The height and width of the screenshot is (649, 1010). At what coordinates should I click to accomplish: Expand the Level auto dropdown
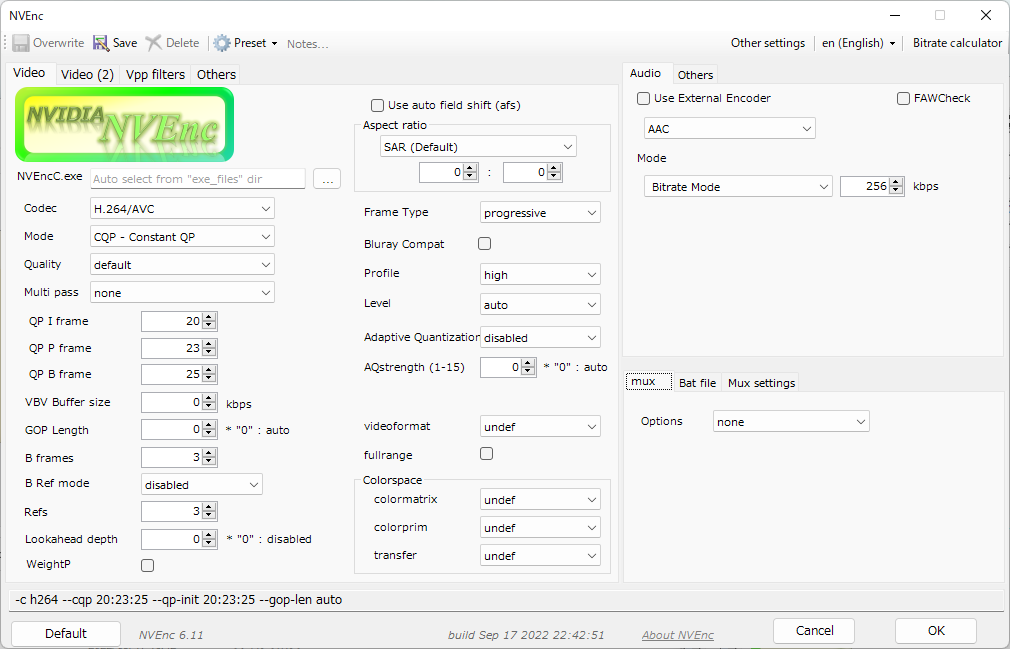point(540,305)
